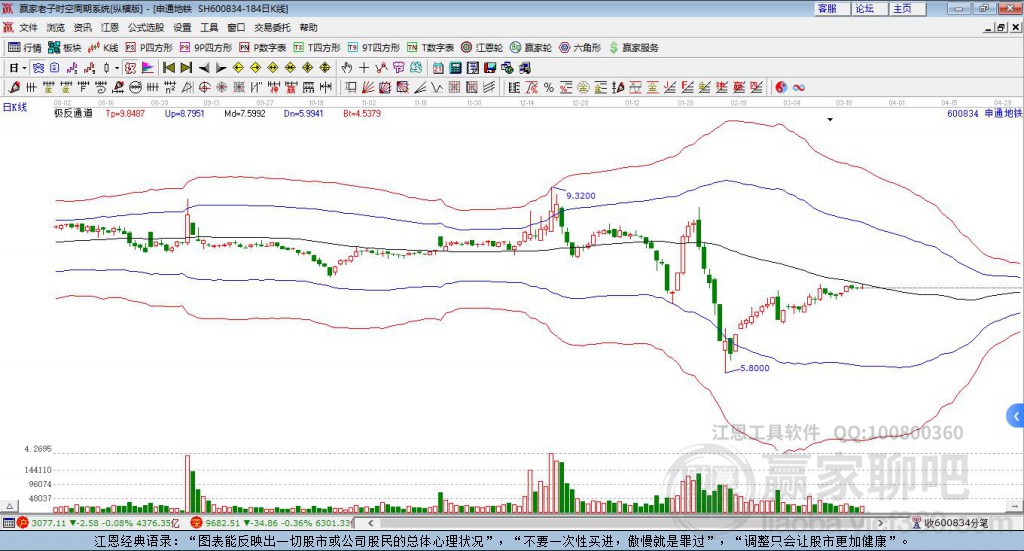This screenshot has height=551, width=1024.
Task: Click the horizontal scrollbar left arrow
Action: [x=370, y=523]
